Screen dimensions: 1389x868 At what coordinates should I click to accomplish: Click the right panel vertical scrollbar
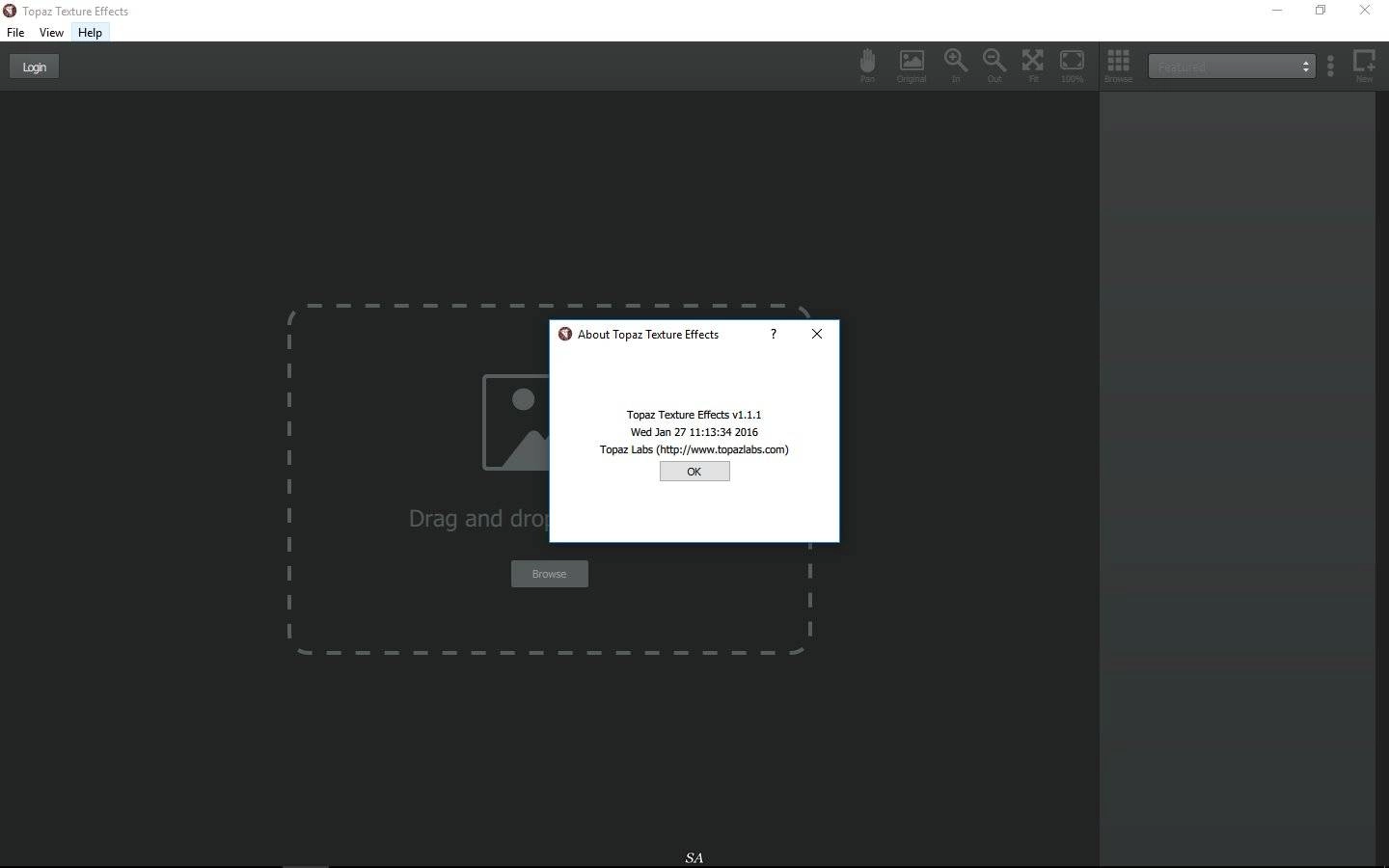pos(1381,479)
